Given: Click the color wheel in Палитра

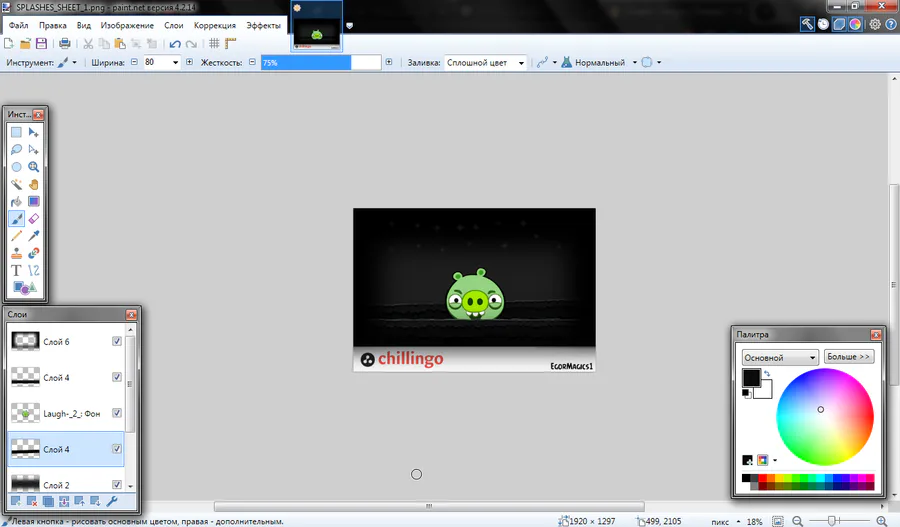Looking at the screenshot, I should [x=825, y=417].
